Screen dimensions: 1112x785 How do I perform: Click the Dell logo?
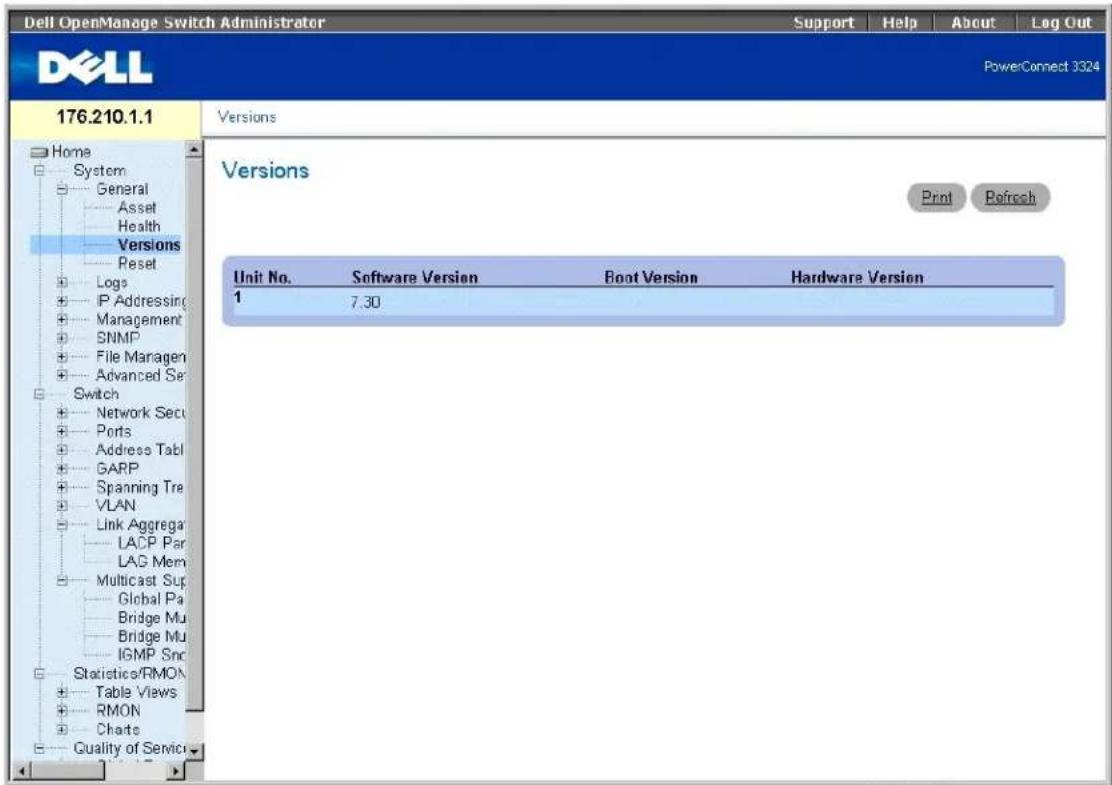coord(94,68)
